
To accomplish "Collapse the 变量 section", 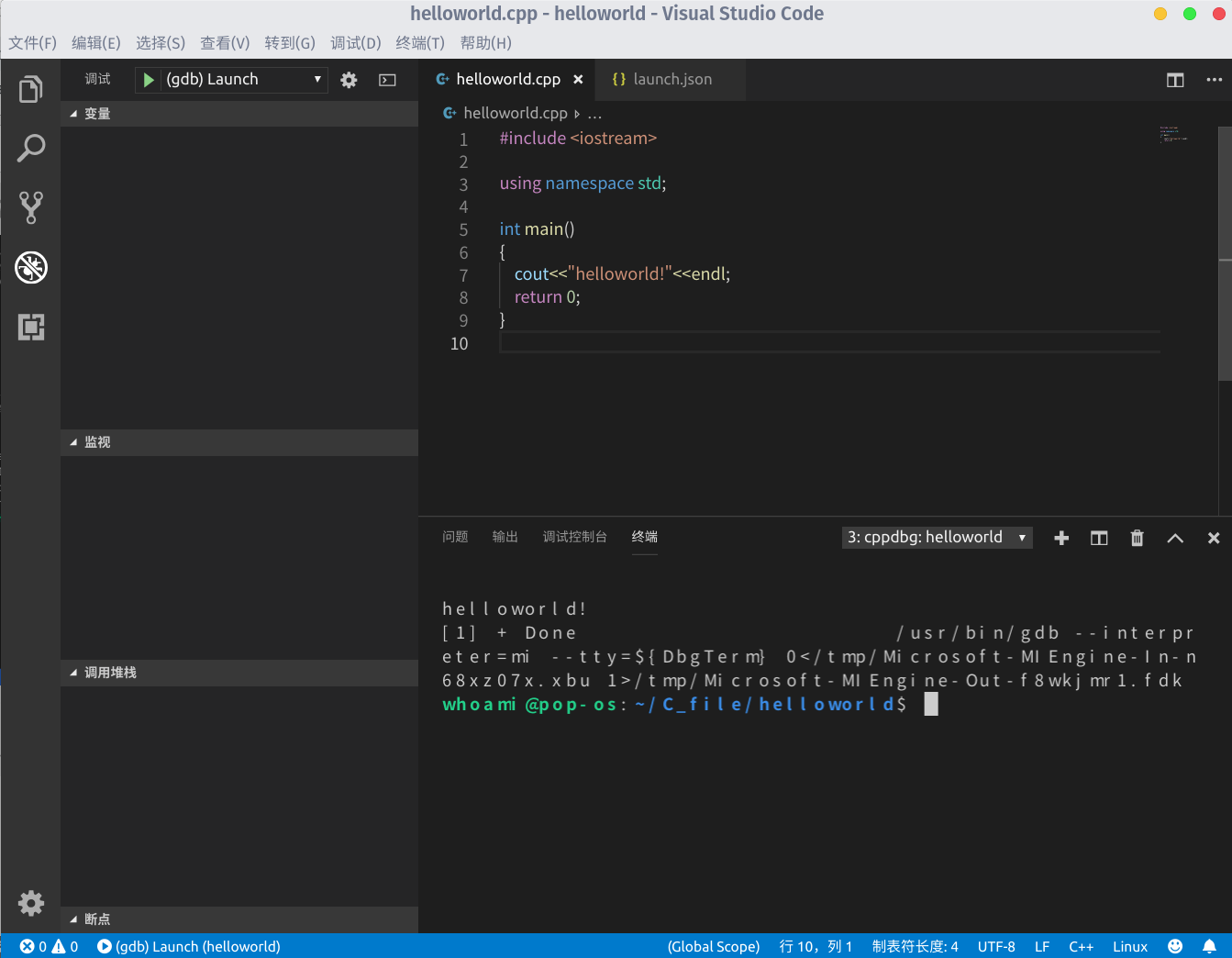I will click(x=239, y=114).
